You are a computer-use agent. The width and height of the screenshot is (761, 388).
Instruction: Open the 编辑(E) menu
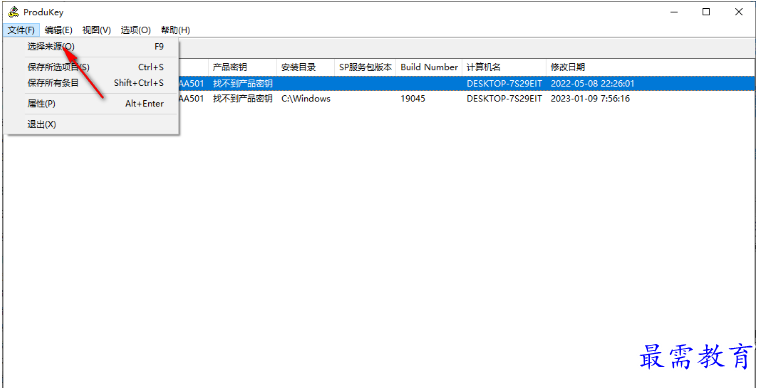pyautogui.click(x=59, y=30)
